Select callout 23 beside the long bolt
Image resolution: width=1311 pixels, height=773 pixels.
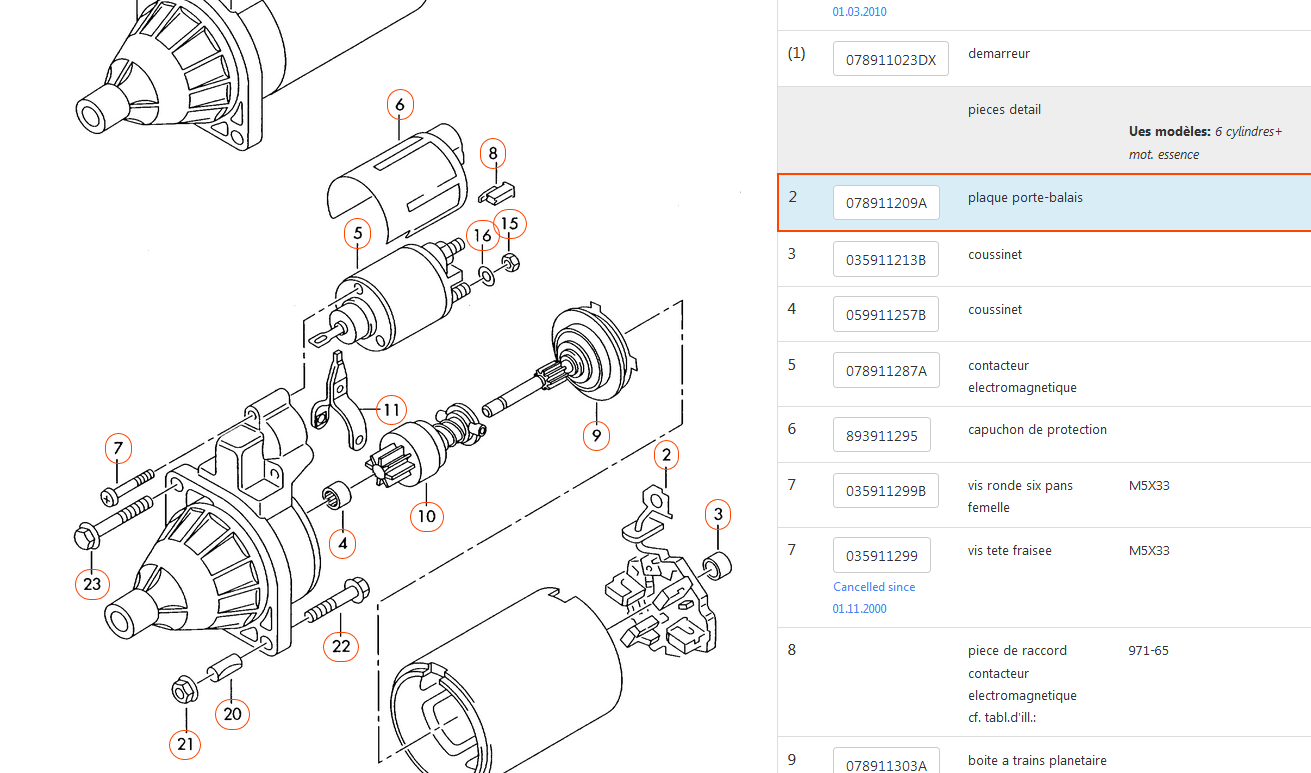coord(92,584)
